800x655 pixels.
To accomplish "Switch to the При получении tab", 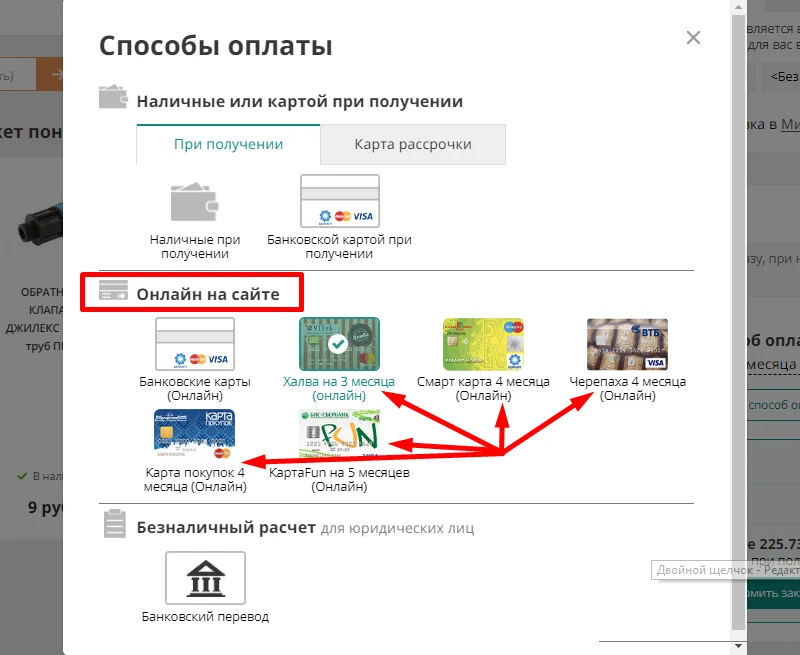I will coord(228,144).
